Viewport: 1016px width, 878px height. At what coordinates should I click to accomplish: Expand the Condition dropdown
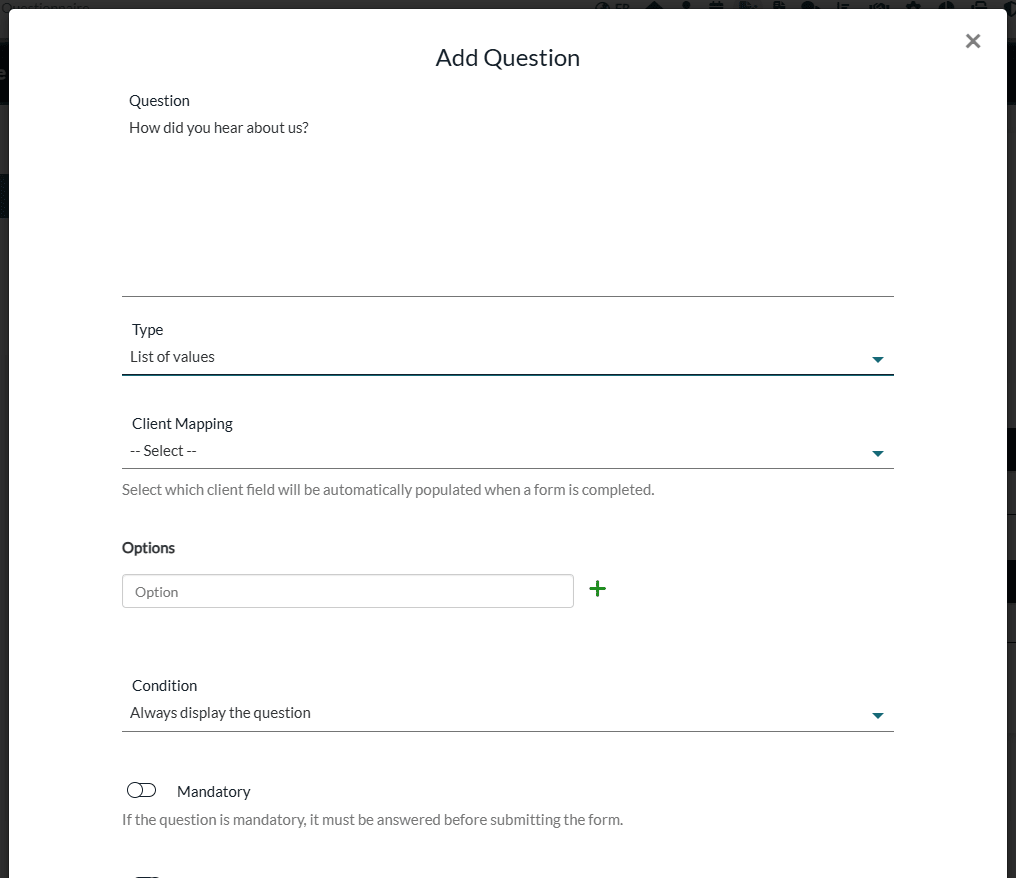[507, 713]
